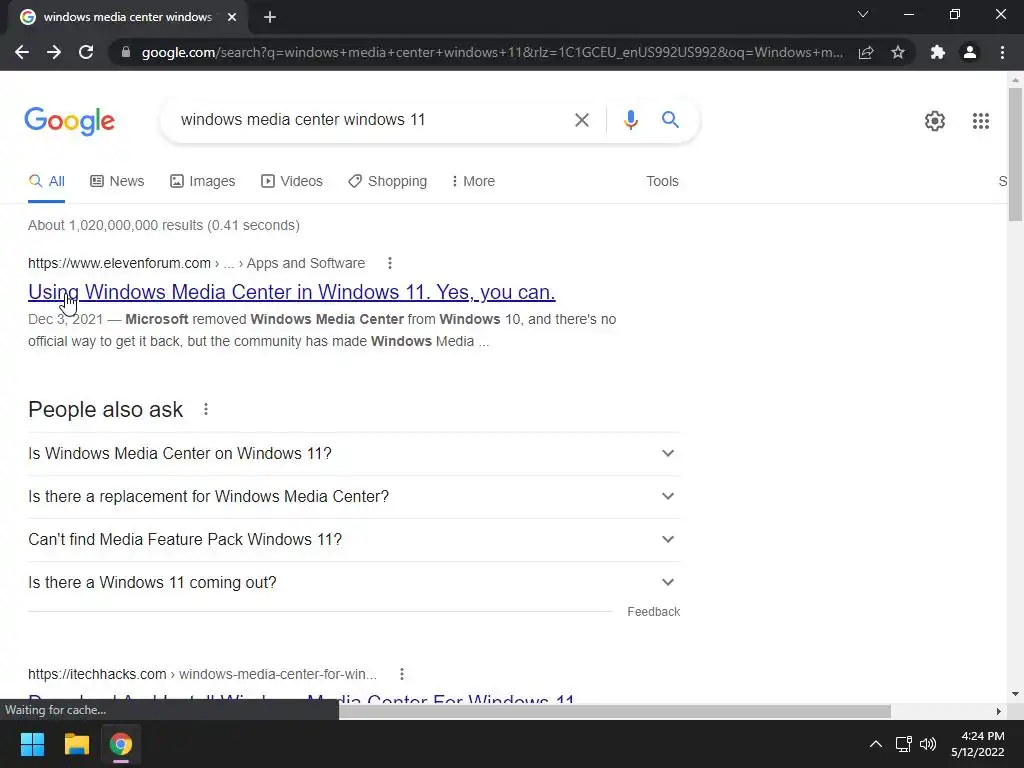Close the windows media center tab
The width and height of the screenshot is (1024, 768).
pyautogui.click(x=232, y=17)
